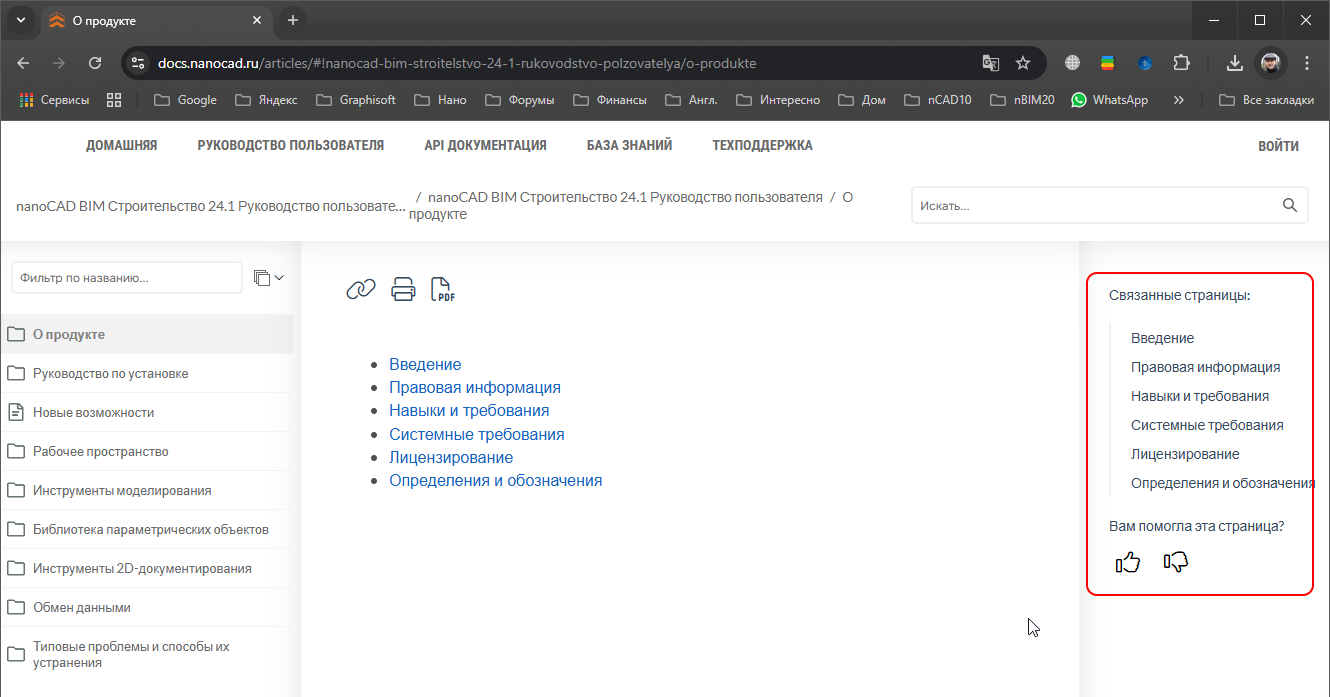The height and width of the screenshot is (697, 1330).
Task: Open Лицензирование under Связанные страницы
Action: pos(1185,454)
